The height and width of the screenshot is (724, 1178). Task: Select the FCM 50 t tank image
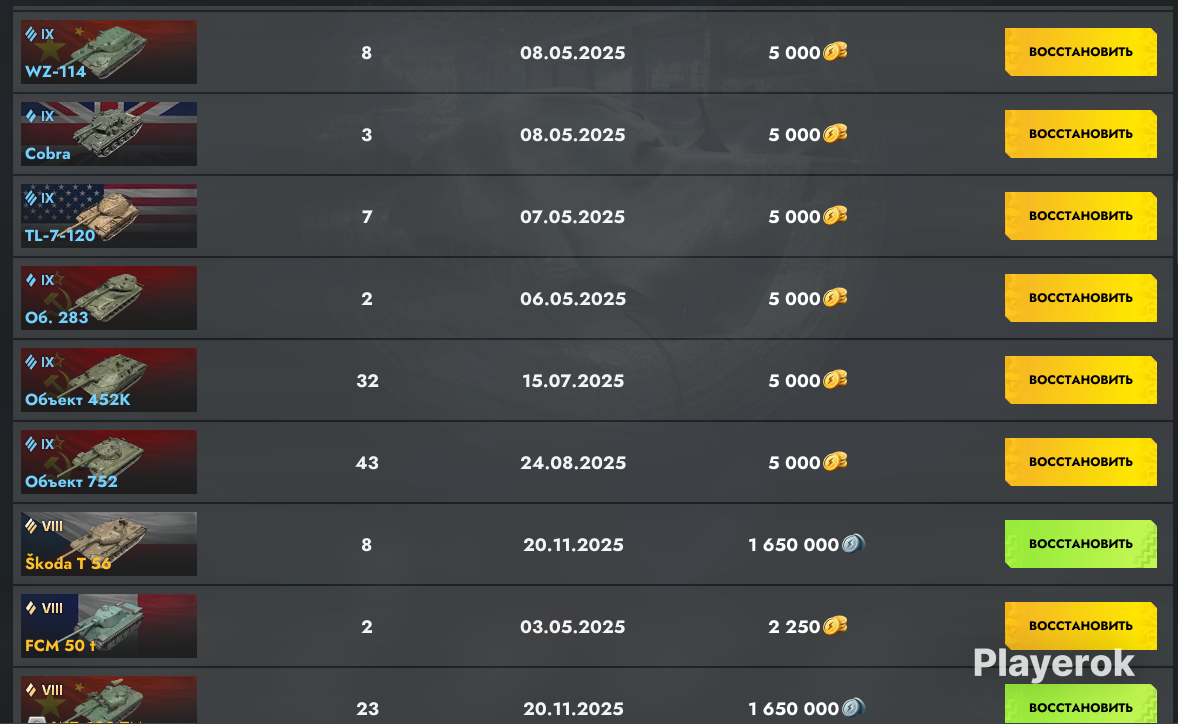click(x=109, y=626)
